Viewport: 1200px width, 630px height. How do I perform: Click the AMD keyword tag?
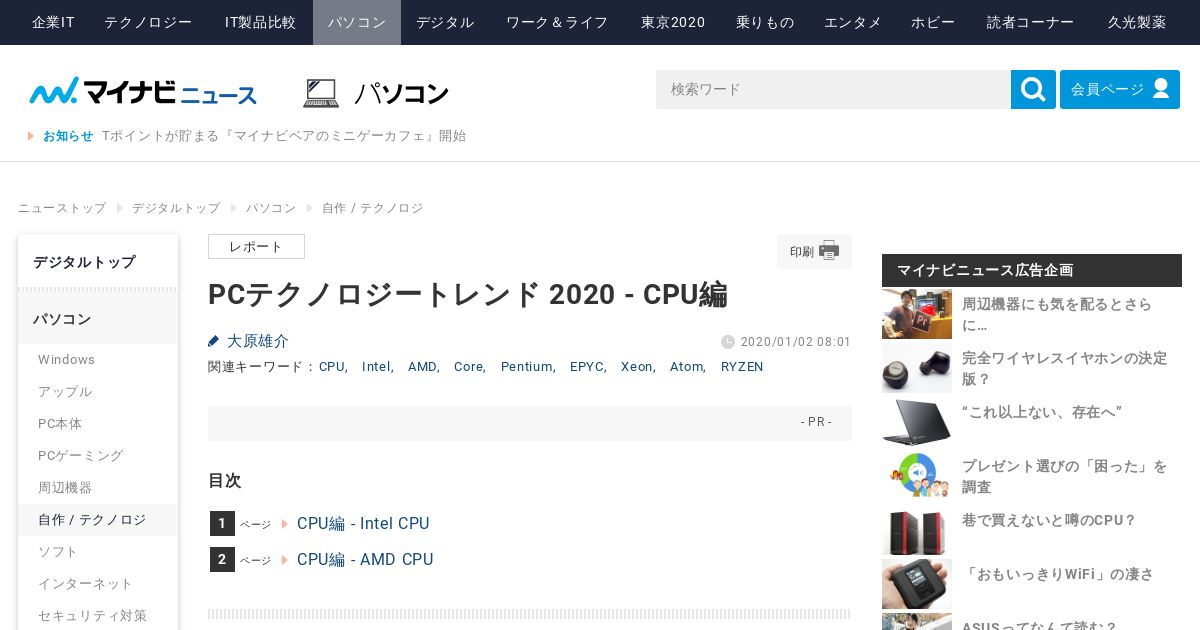pyautogui.click(x=422, y=367)
